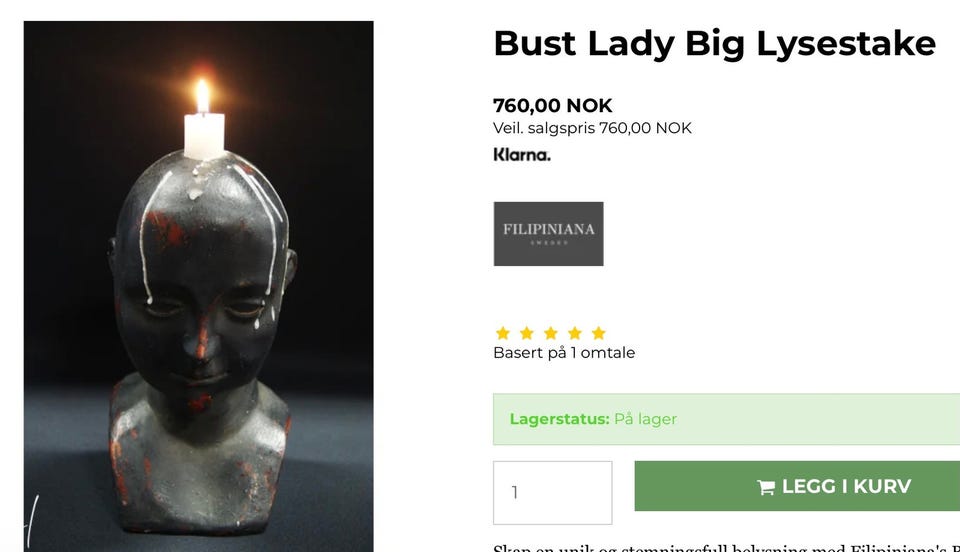Click the fourth yellow rating star
Screen dimensions: 960x552
(574, 333)
